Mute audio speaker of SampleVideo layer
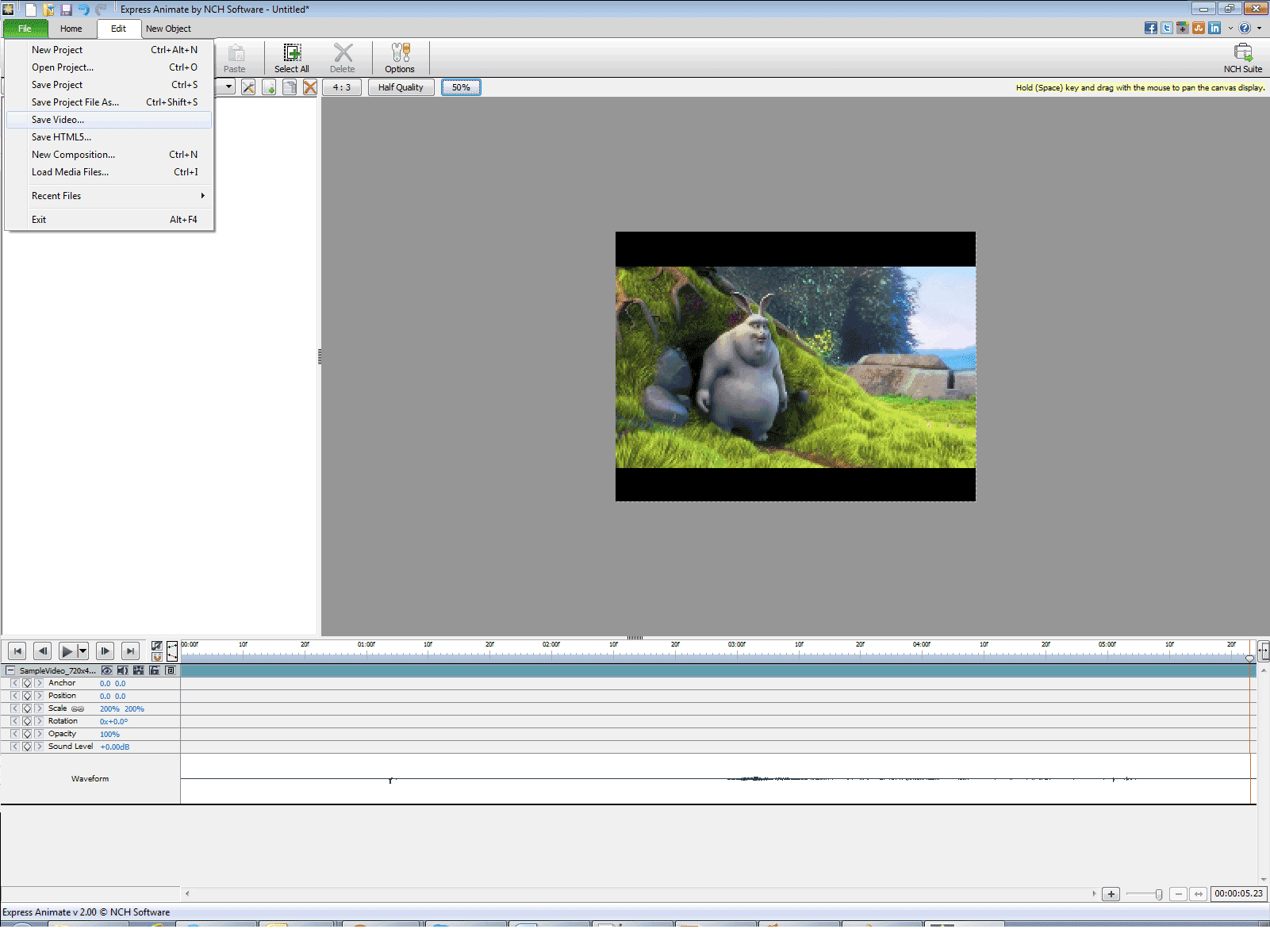Image resolution: width=1270 pixels, height=952 pixels. (x=122, y=670)
